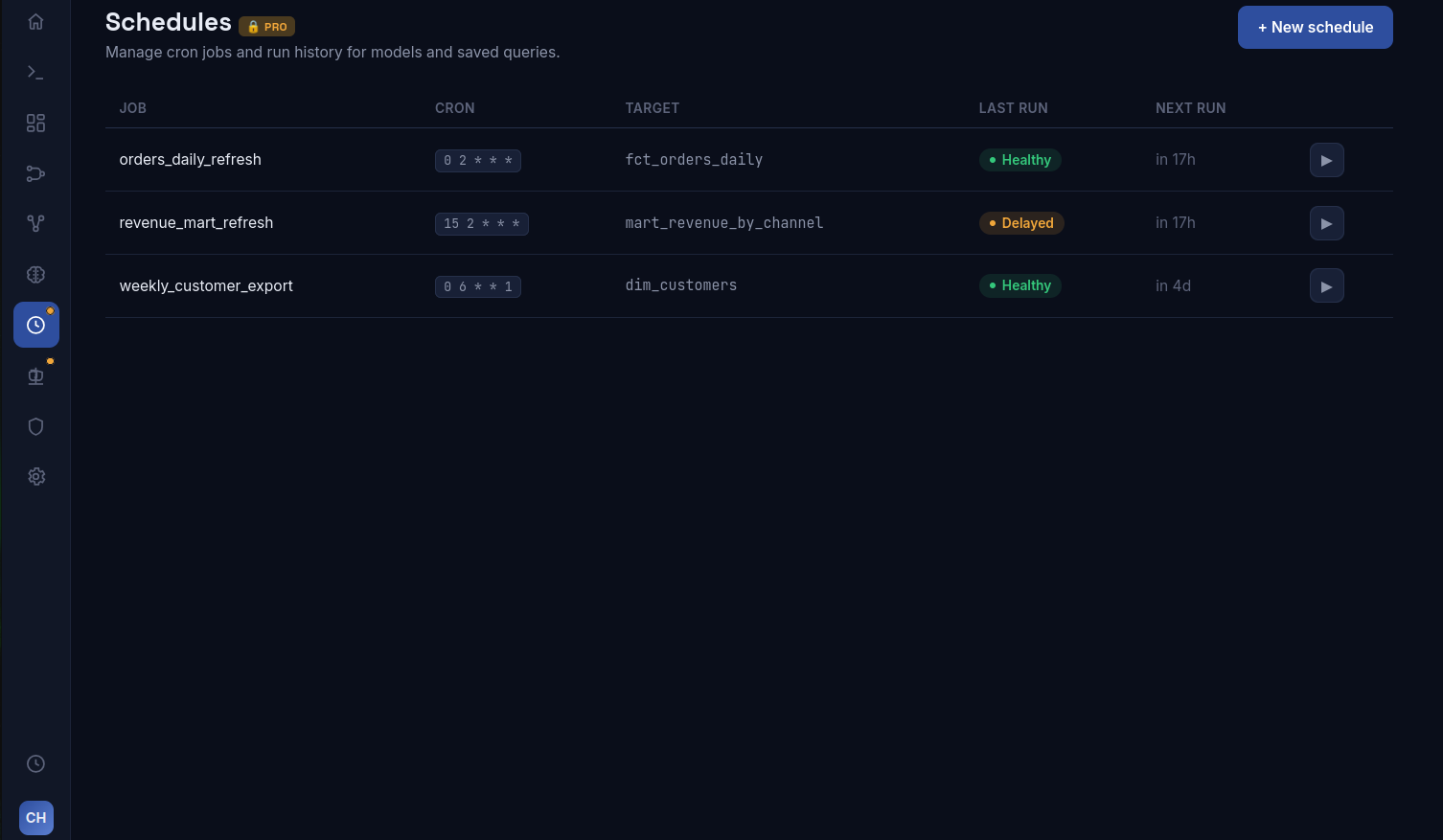Click cron expression '0 2 * * *'
This screenshot has height=840, width=1443.
(478, 161)
